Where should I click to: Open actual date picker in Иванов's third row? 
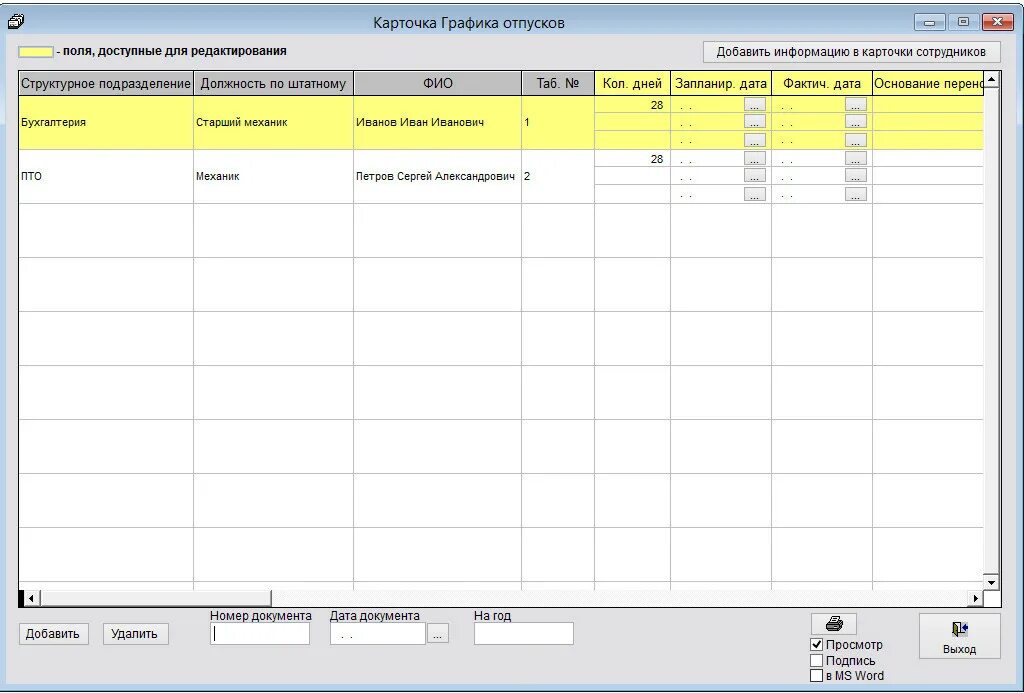pyautogui.click(x=856, y=140)
